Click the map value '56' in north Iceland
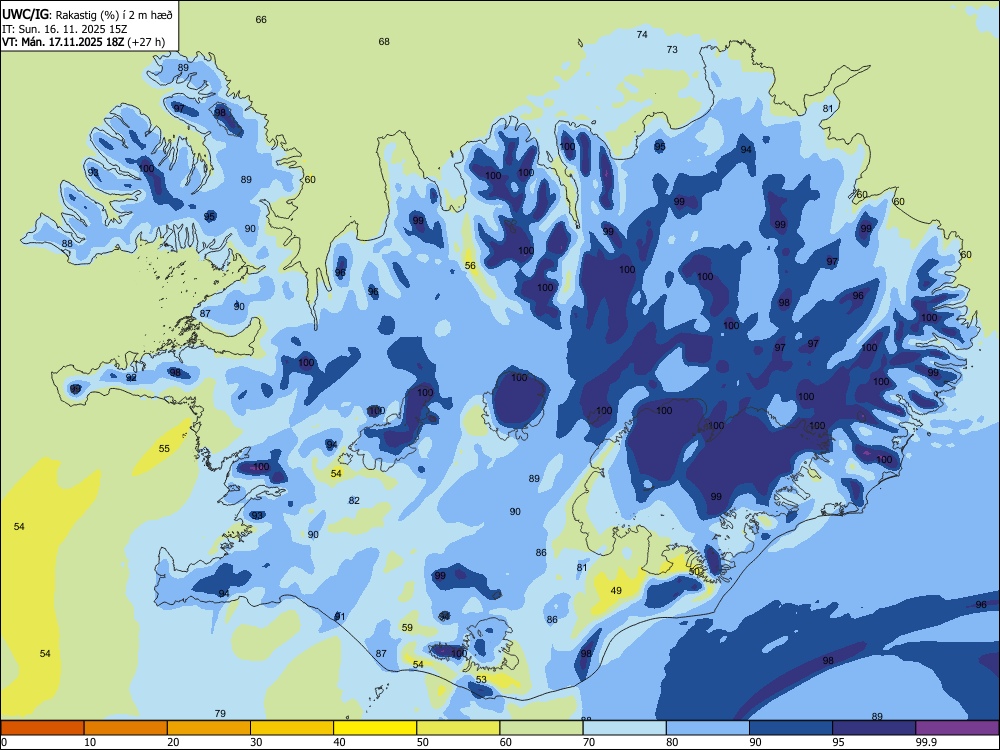The height and width of the screenshot is (750, 1000). pyautogui.click(x=470, y=266)
